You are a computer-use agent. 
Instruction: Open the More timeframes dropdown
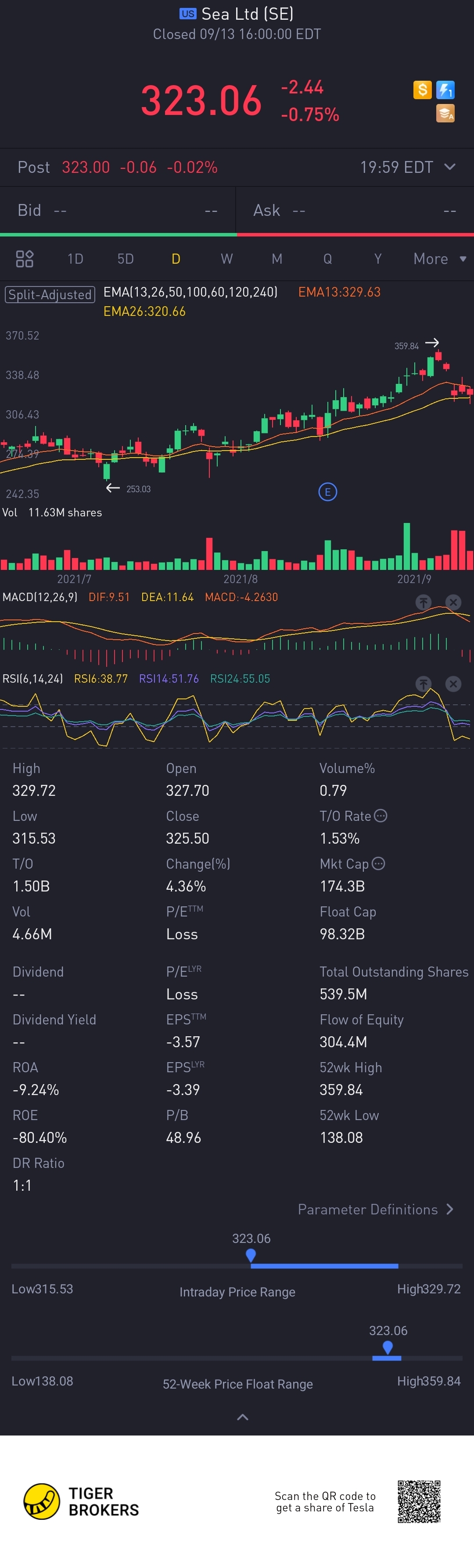pyautogui.click(x=440, y=259)
